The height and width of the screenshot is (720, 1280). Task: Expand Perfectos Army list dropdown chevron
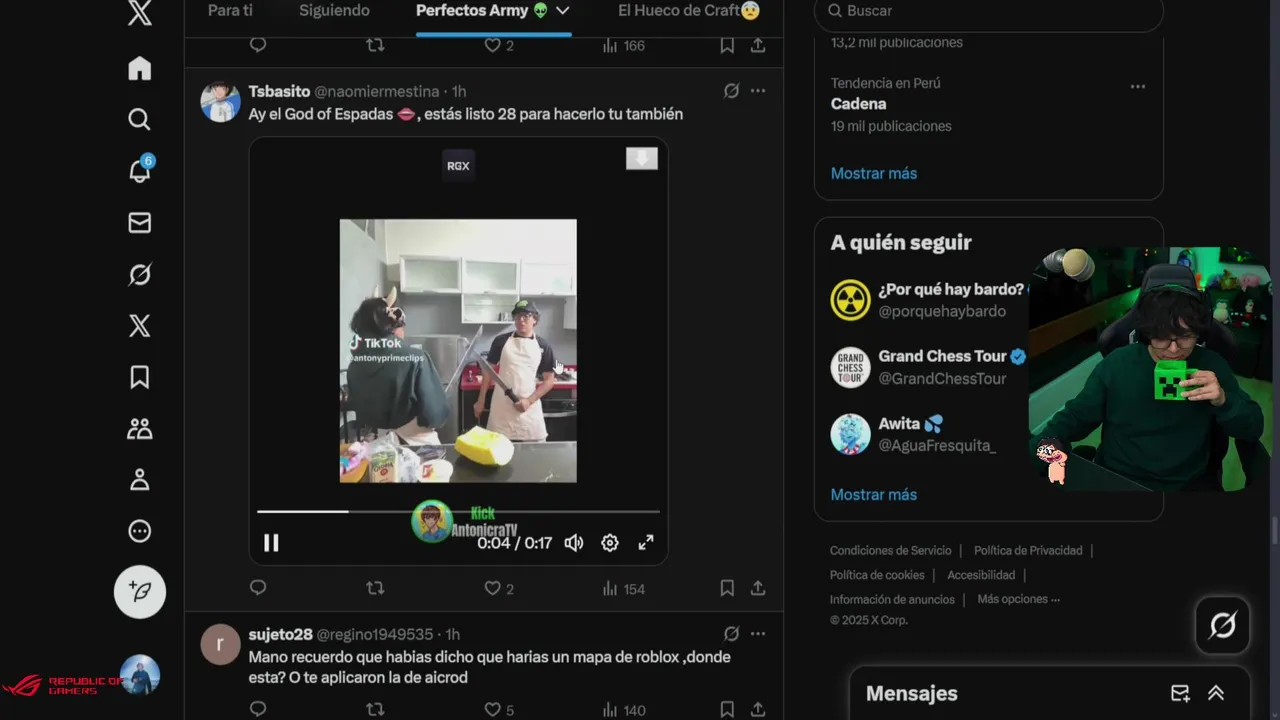563,11
